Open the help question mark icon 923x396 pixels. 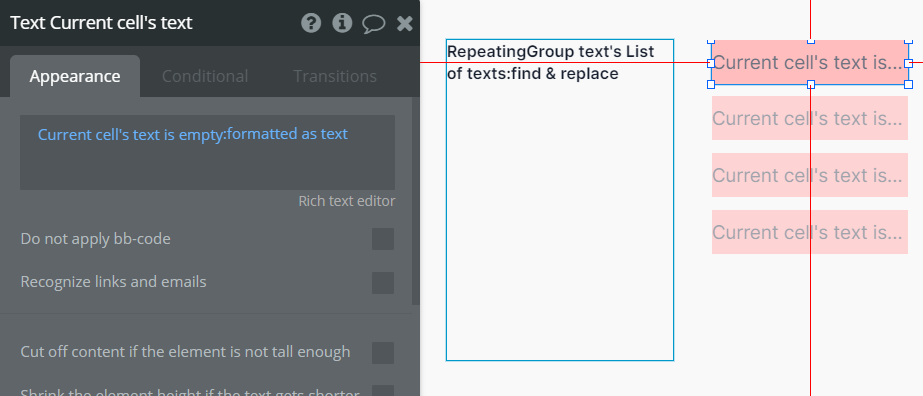click(x=311, y=23)
